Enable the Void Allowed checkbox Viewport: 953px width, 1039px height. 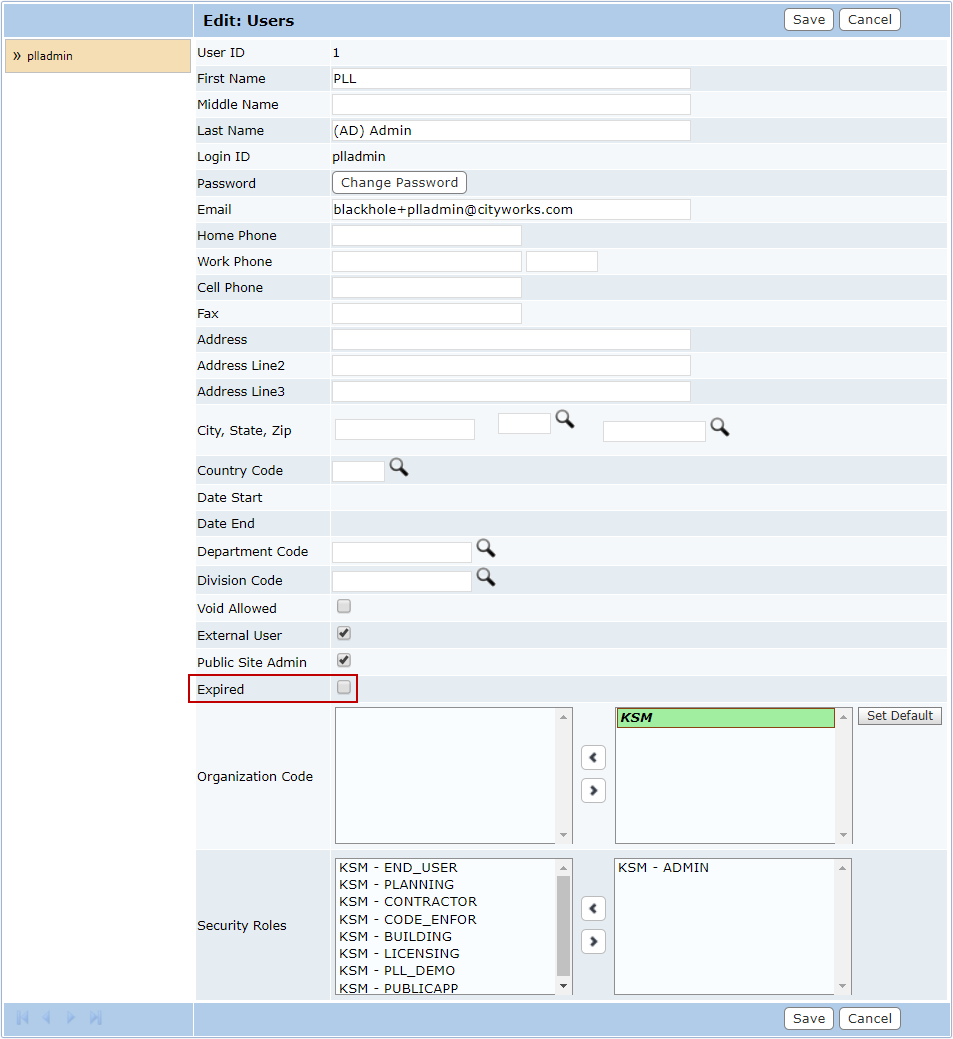click(344, 607)
